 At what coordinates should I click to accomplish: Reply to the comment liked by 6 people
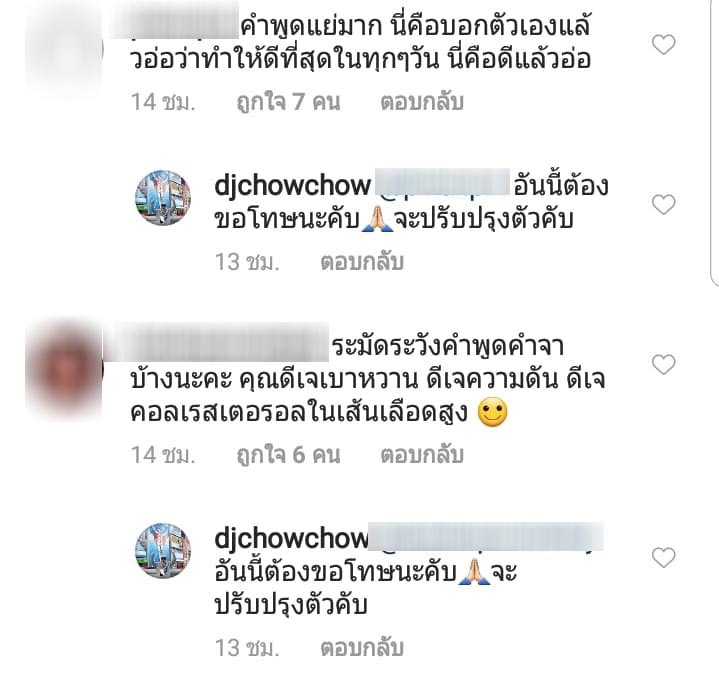pyautogui.click(x=422, y=455)
